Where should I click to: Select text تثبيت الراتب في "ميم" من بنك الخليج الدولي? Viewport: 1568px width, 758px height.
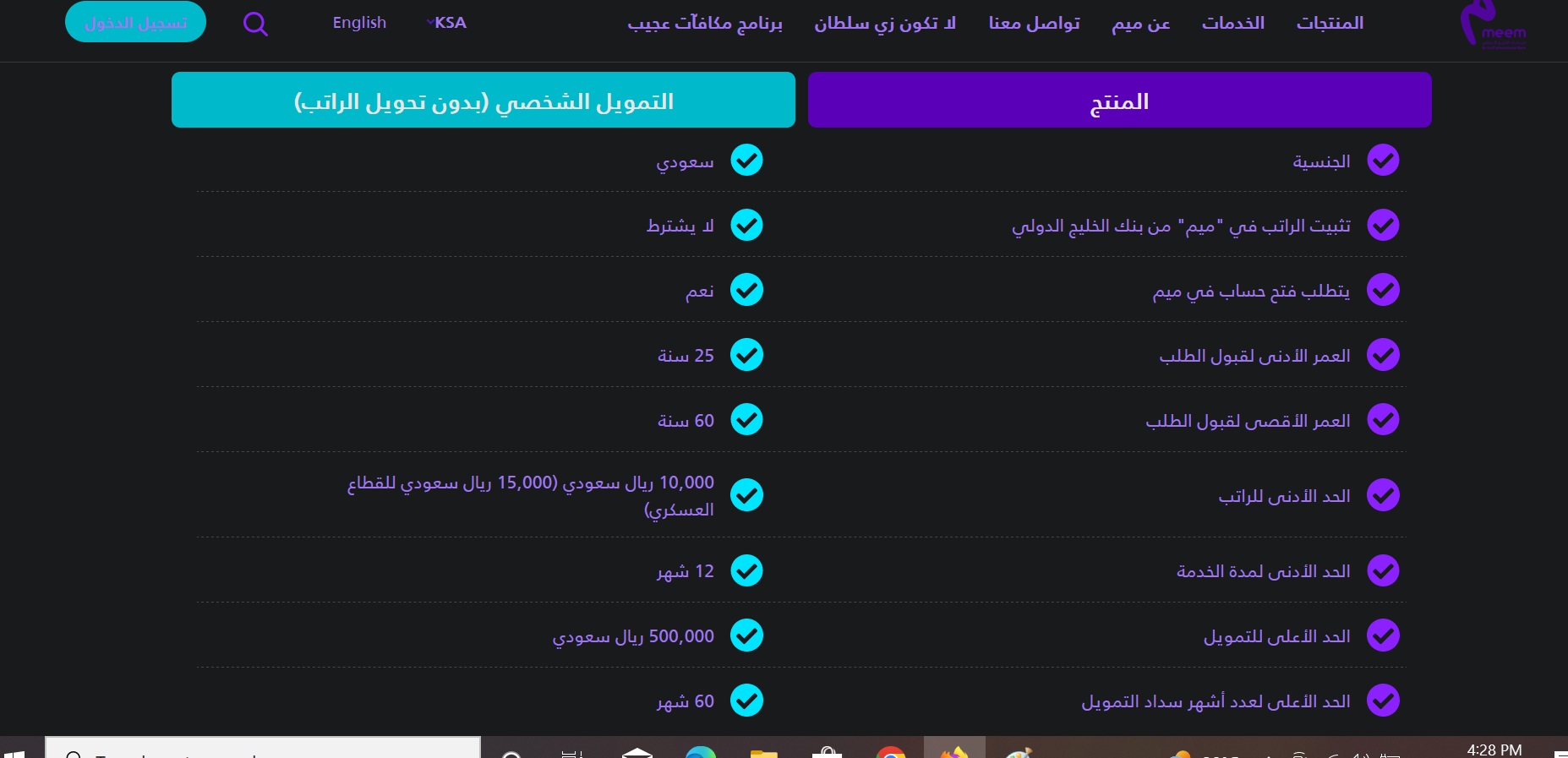1181,226
